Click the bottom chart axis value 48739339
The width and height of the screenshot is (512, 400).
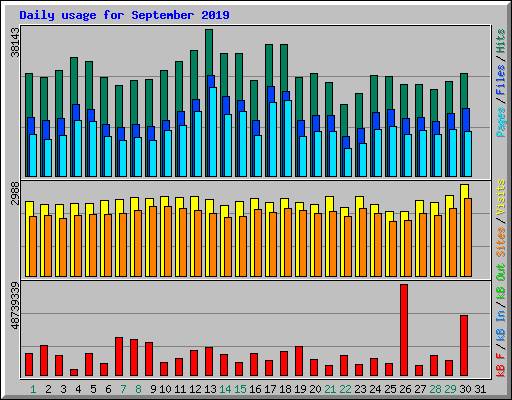coord(15,306)
